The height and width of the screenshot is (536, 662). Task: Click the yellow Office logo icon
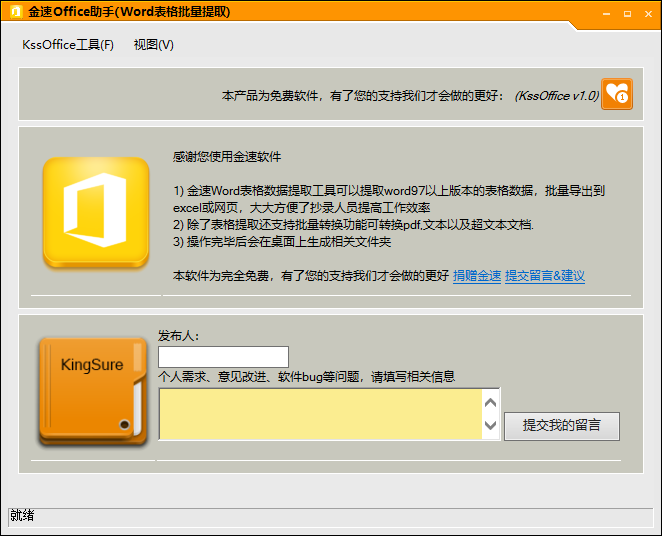click(x=96, y=212)
